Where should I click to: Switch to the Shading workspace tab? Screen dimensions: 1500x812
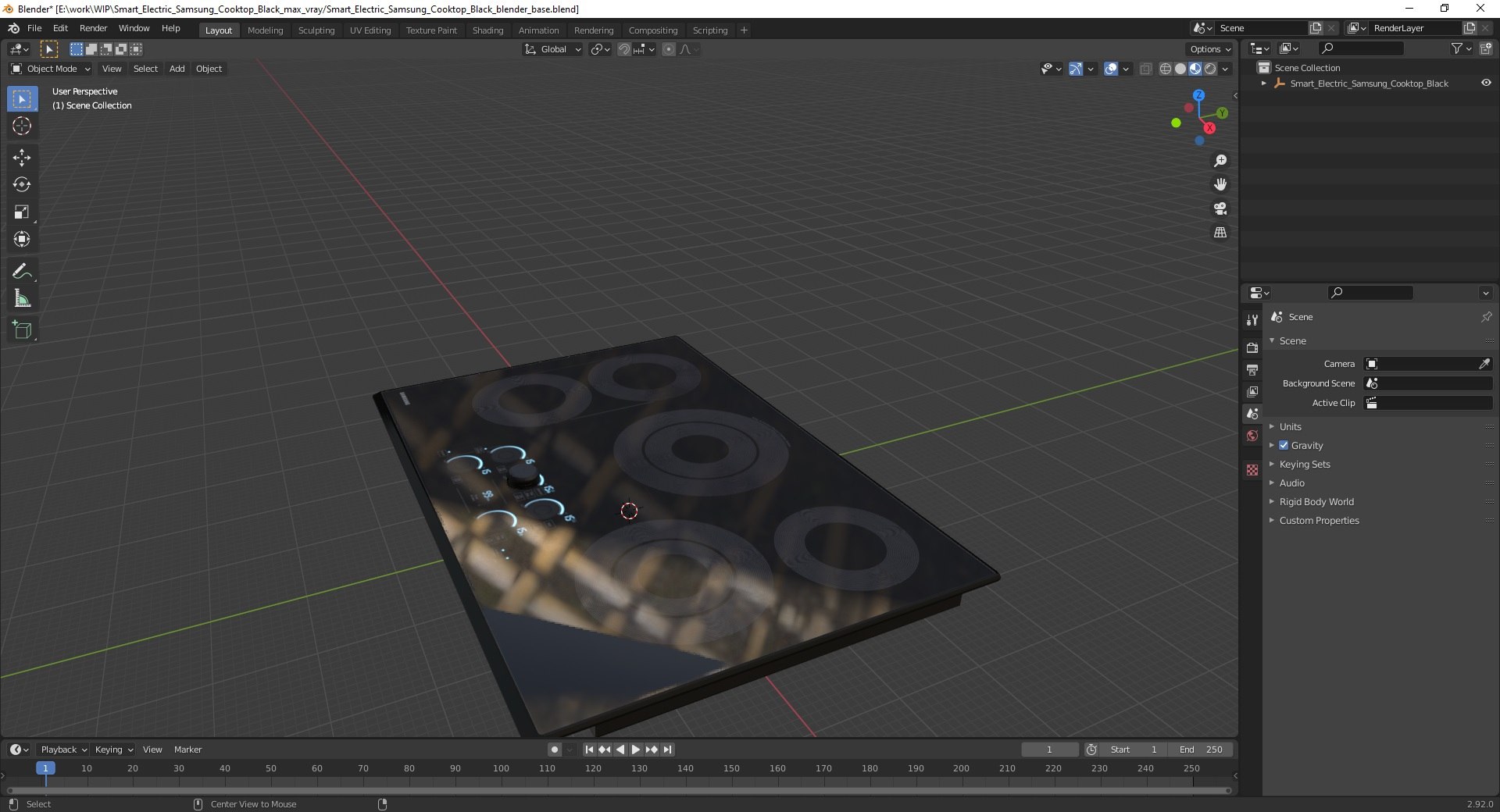pos(487,30)
